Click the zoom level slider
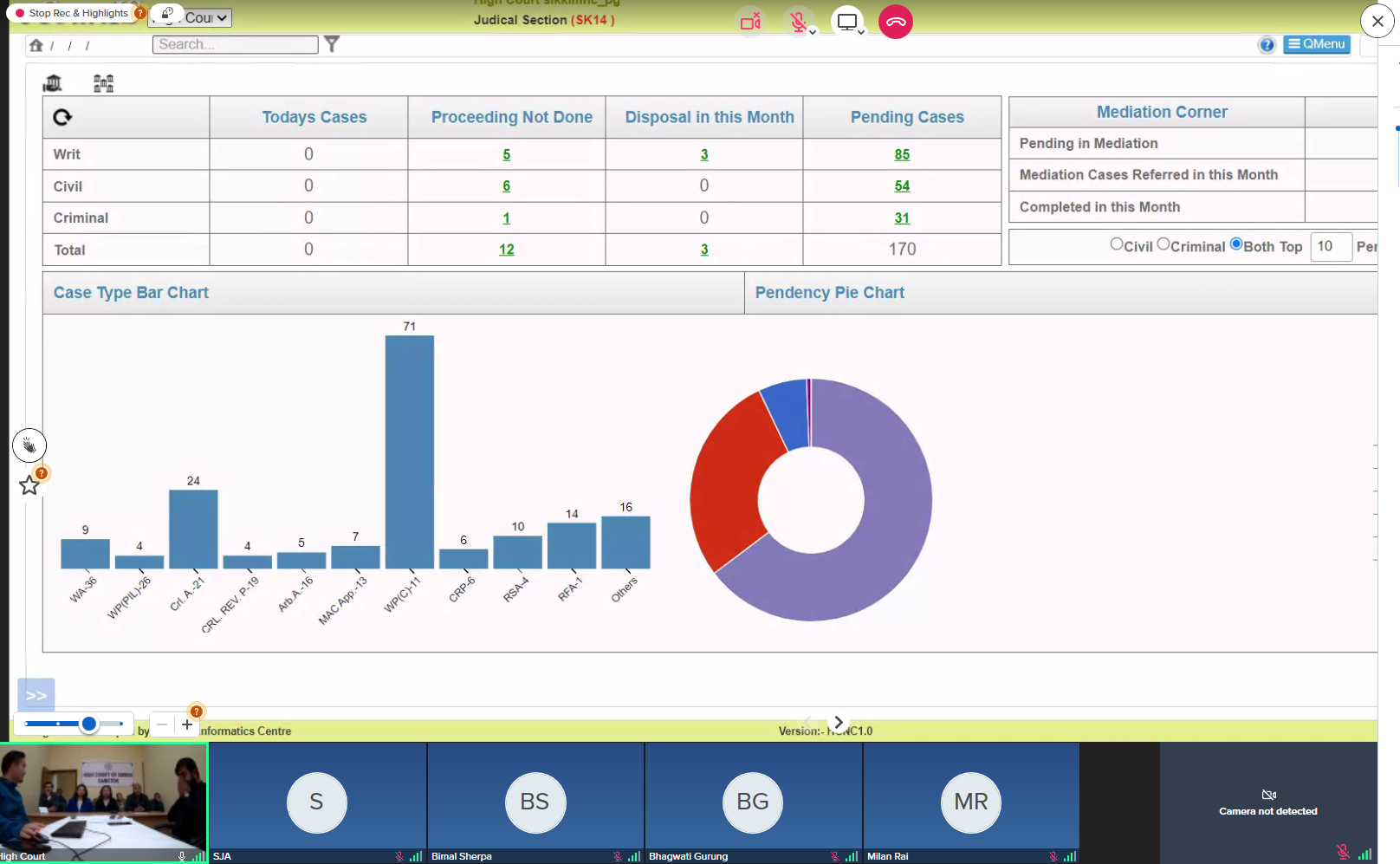The height and width of the screenshot is (864, 1400). (74, 724)
